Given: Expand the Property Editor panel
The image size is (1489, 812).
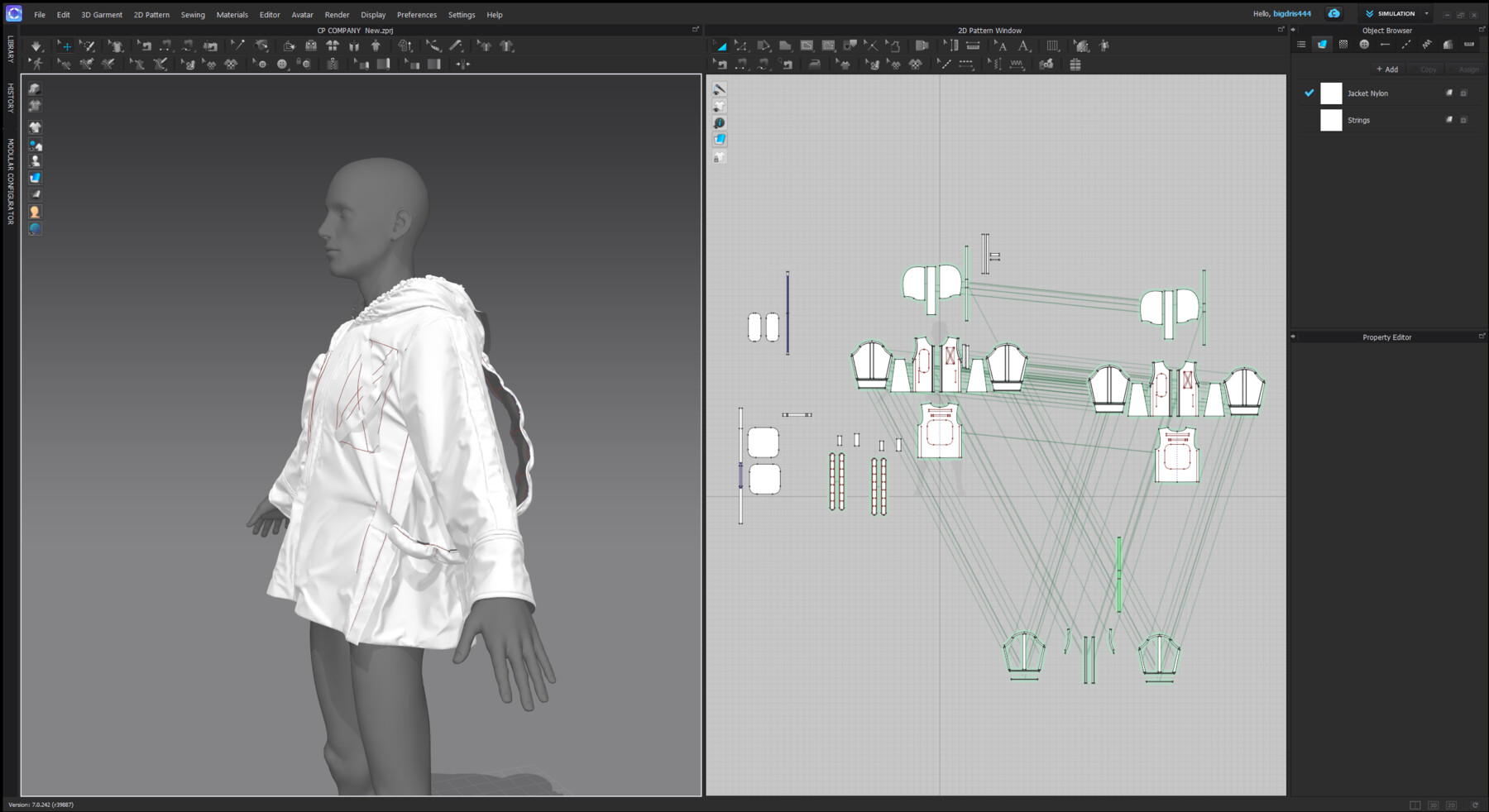Looking at the screenshot, I should 1482,337.
